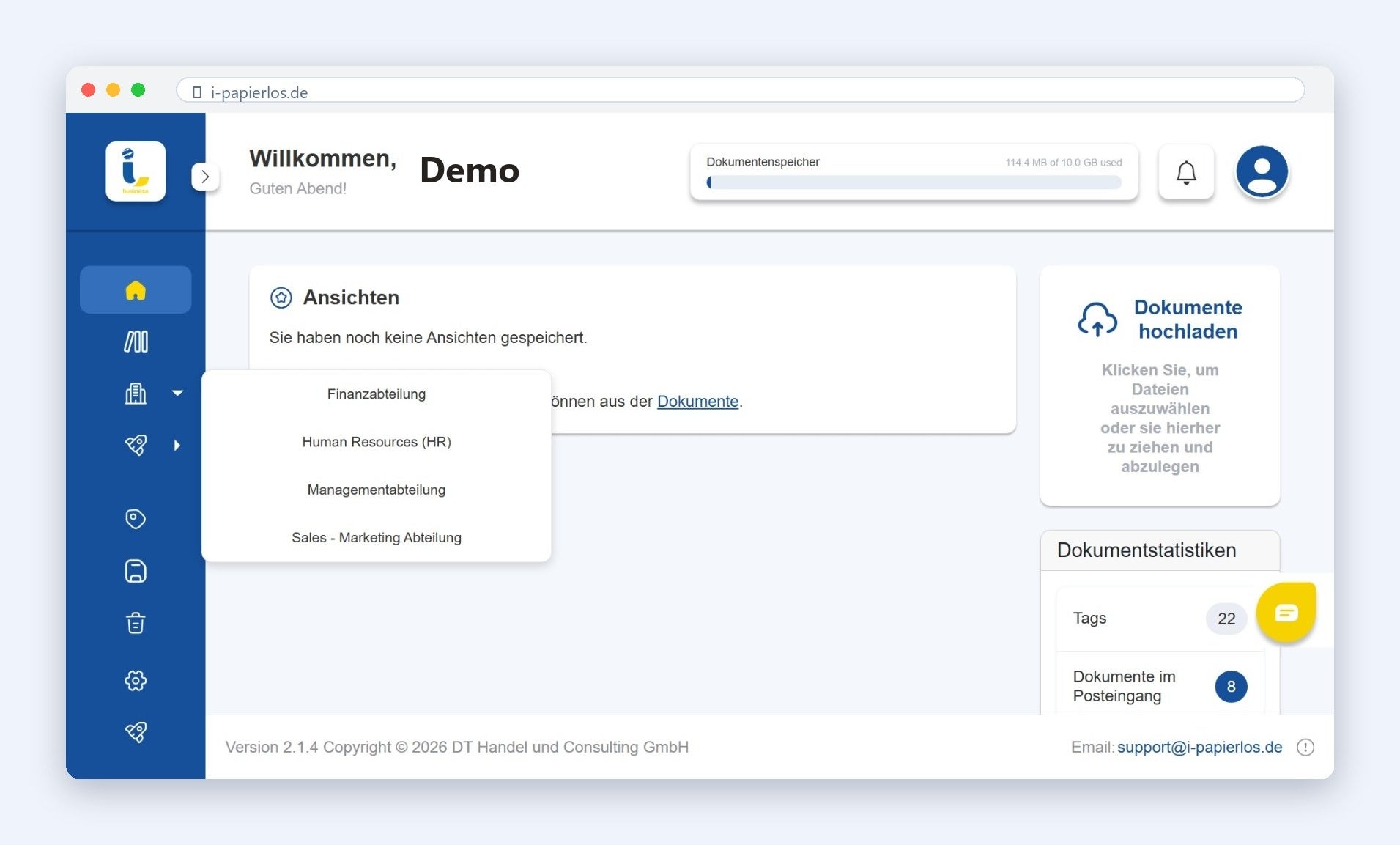Open the settings gear icon in sidebar
1400x845 pixels.
(x=136, y=681)
